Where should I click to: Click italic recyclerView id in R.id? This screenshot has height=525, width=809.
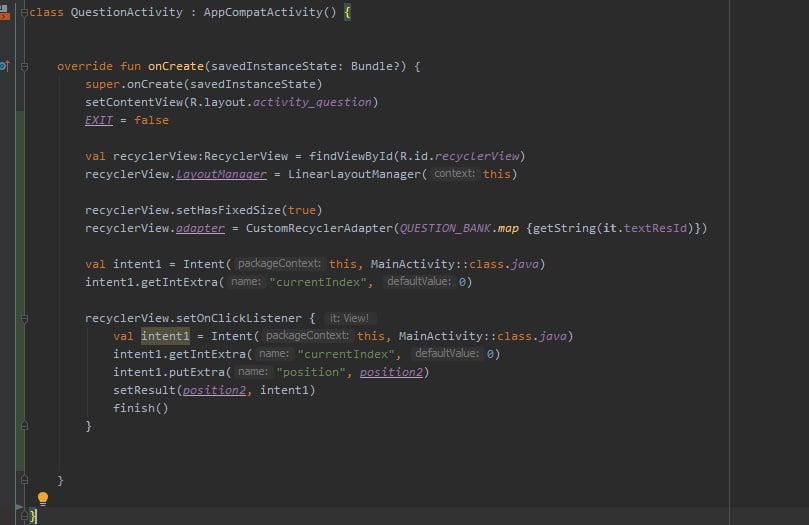coord(477,156)
